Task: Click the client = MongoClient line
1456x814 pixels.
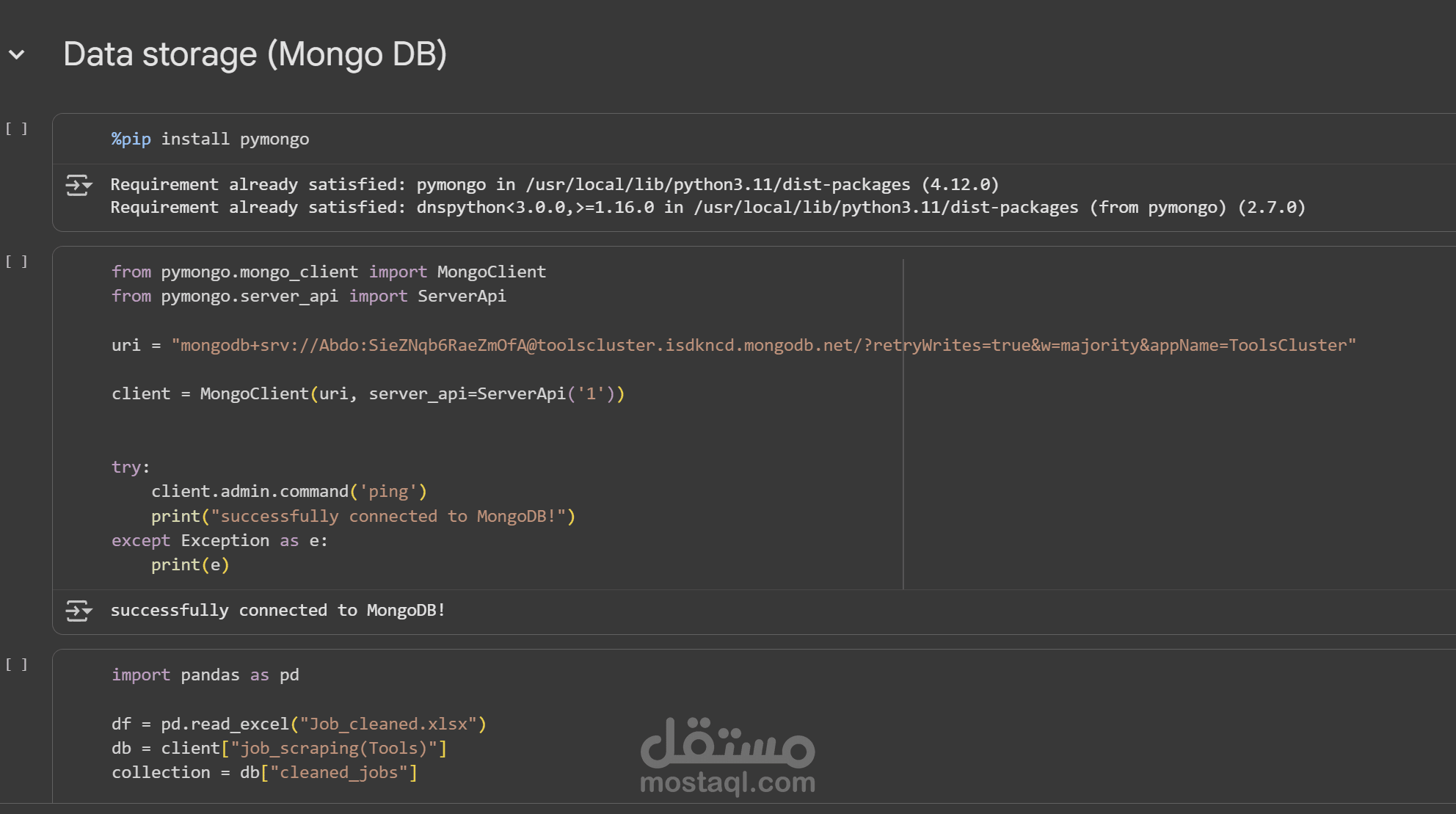Action: 367,394
